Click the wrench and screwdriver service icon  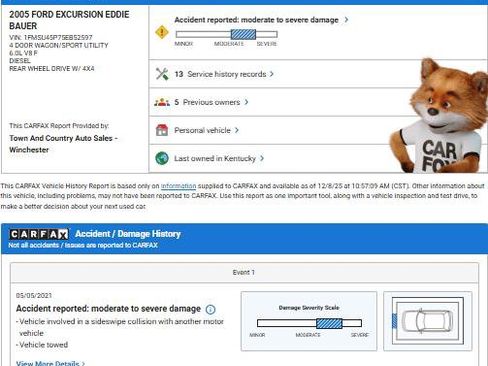(x=162, y=74)
